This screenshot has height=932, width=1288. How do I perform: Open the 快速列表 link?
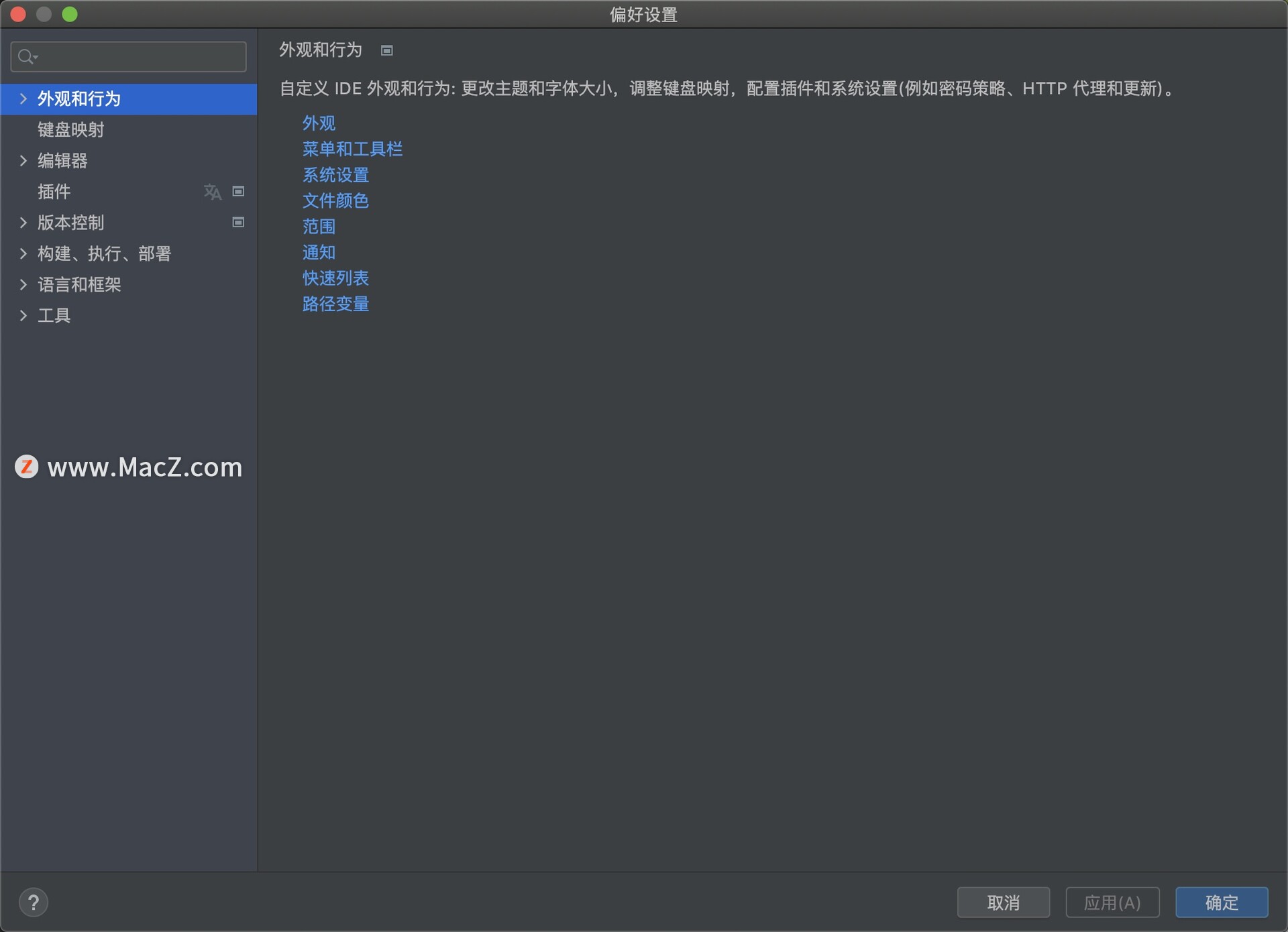pyautogui.click(x=335, y=278)
